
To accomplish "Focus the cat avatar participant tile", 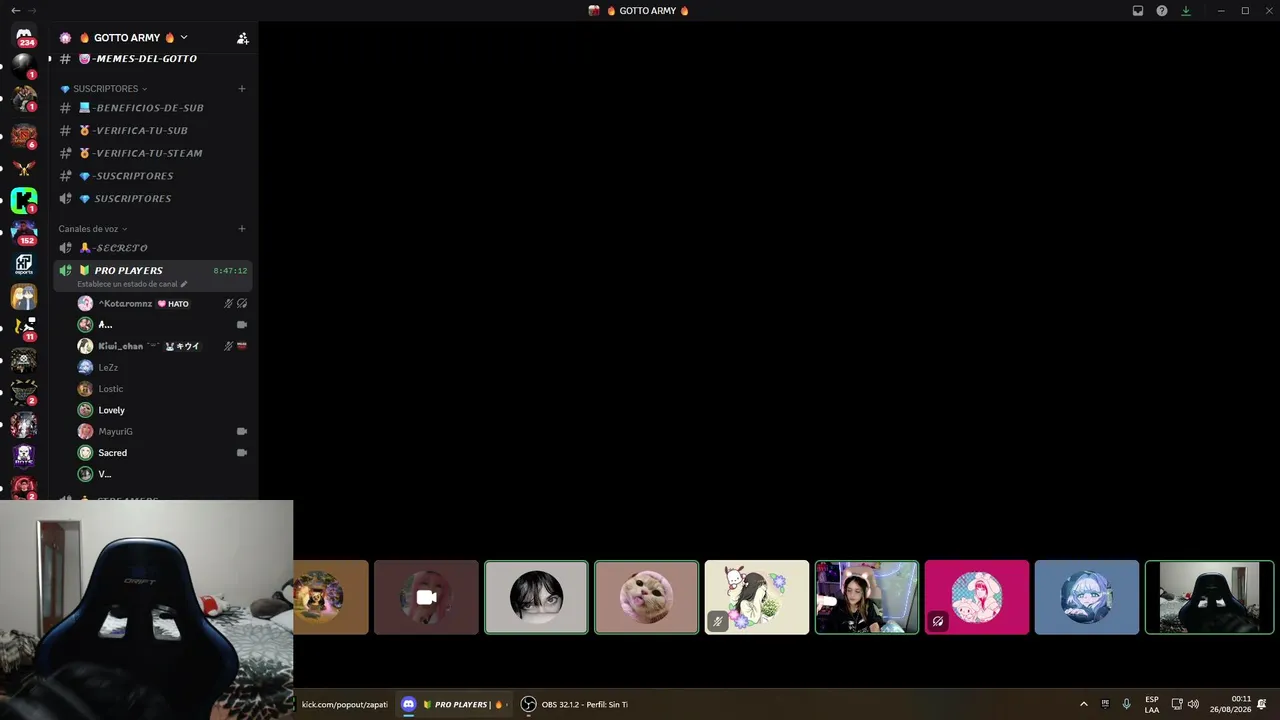I will point(646,597).
